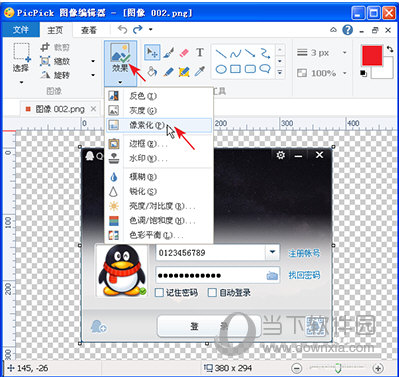Select the straight line shape
The height and width of the screenshot is (377, 399).
click(221, 53)
